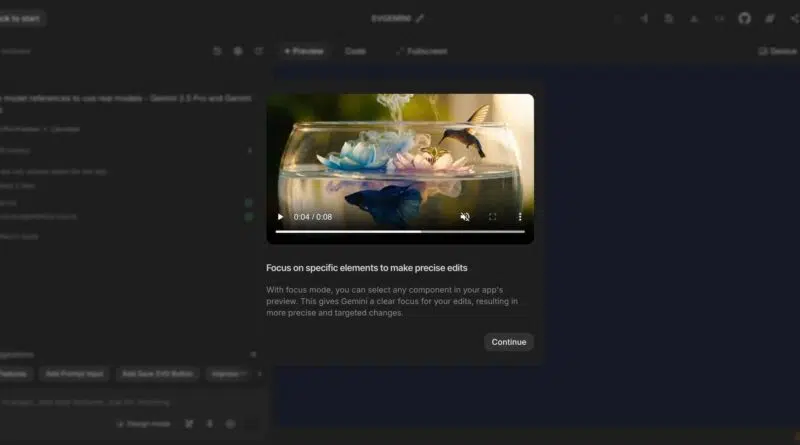Viewport: 800px width, 445px height.
Task: Click the save copy icon in the top toolbar
Action: point(669,18)
